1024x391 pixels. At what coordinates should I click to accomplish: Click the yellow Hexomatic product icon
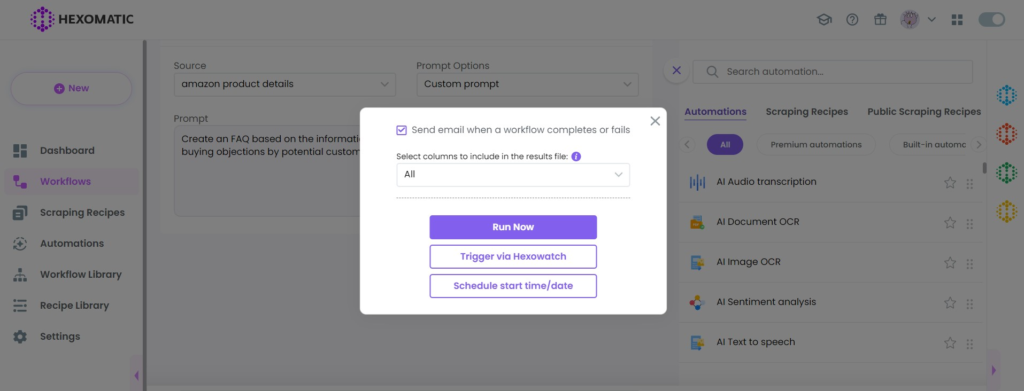pos(1006,211)
